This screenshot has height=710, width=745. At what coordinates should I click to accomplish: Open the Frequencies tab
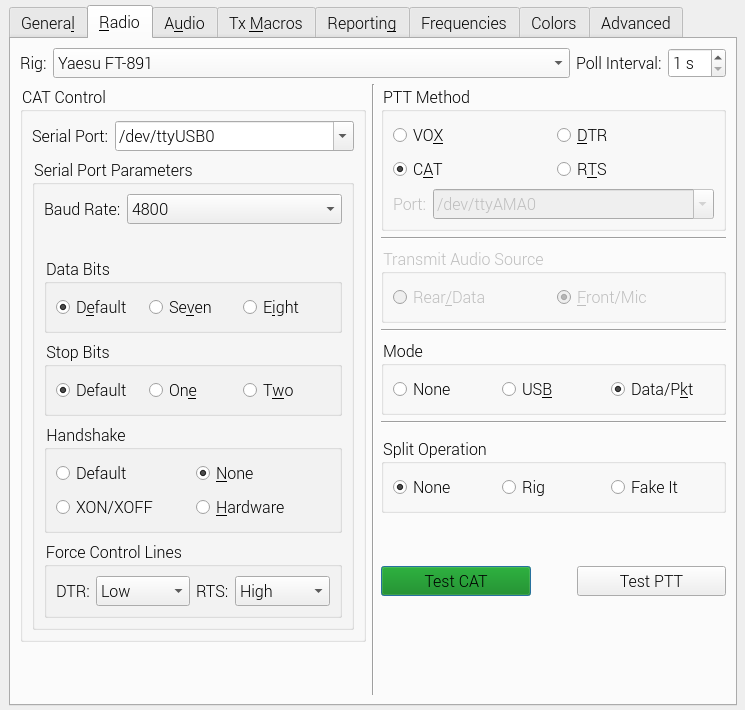(x=464, y=23)
